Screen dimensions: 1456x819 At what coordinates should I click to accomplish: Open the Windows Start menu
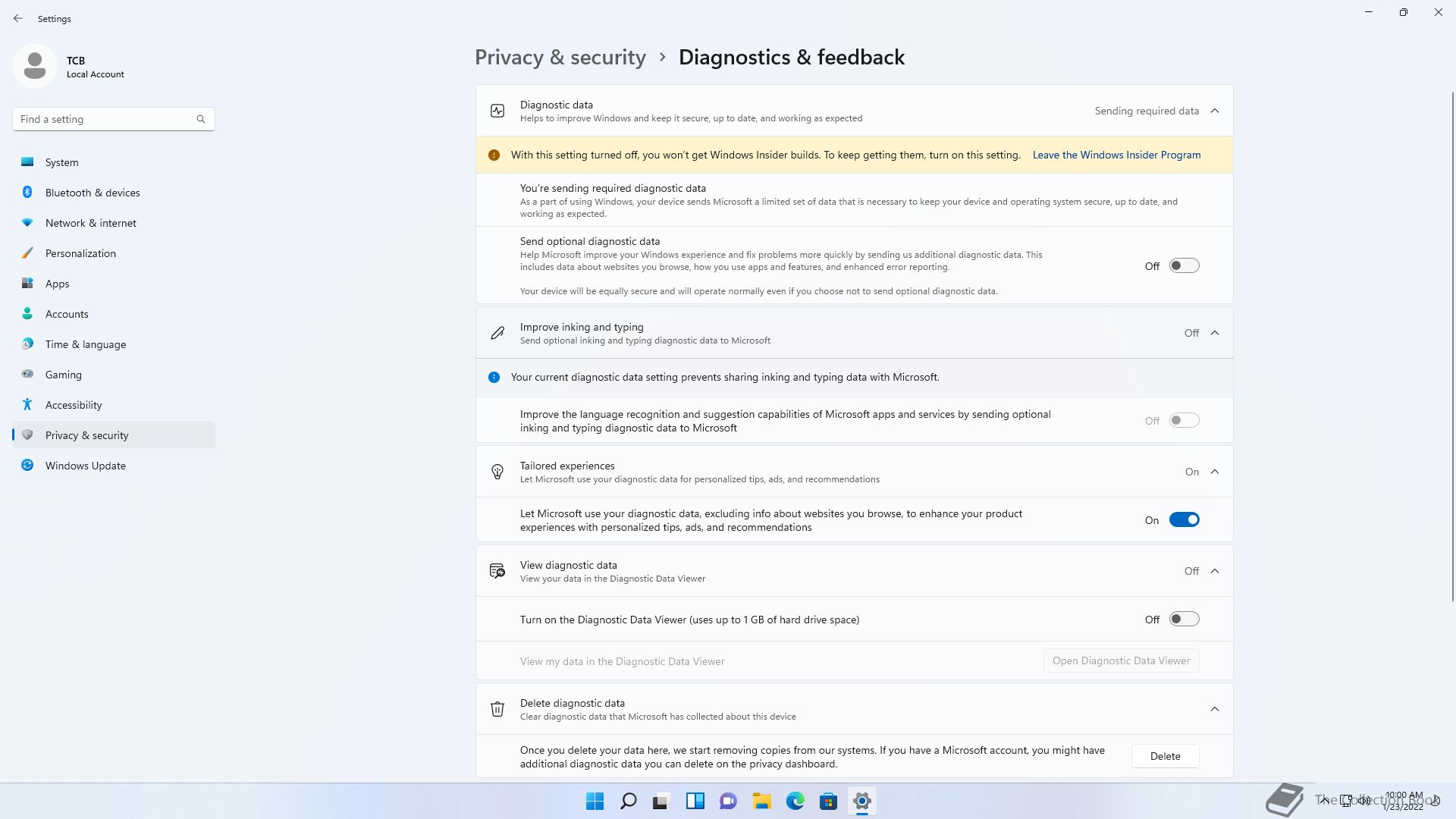(x=595, y=801)
